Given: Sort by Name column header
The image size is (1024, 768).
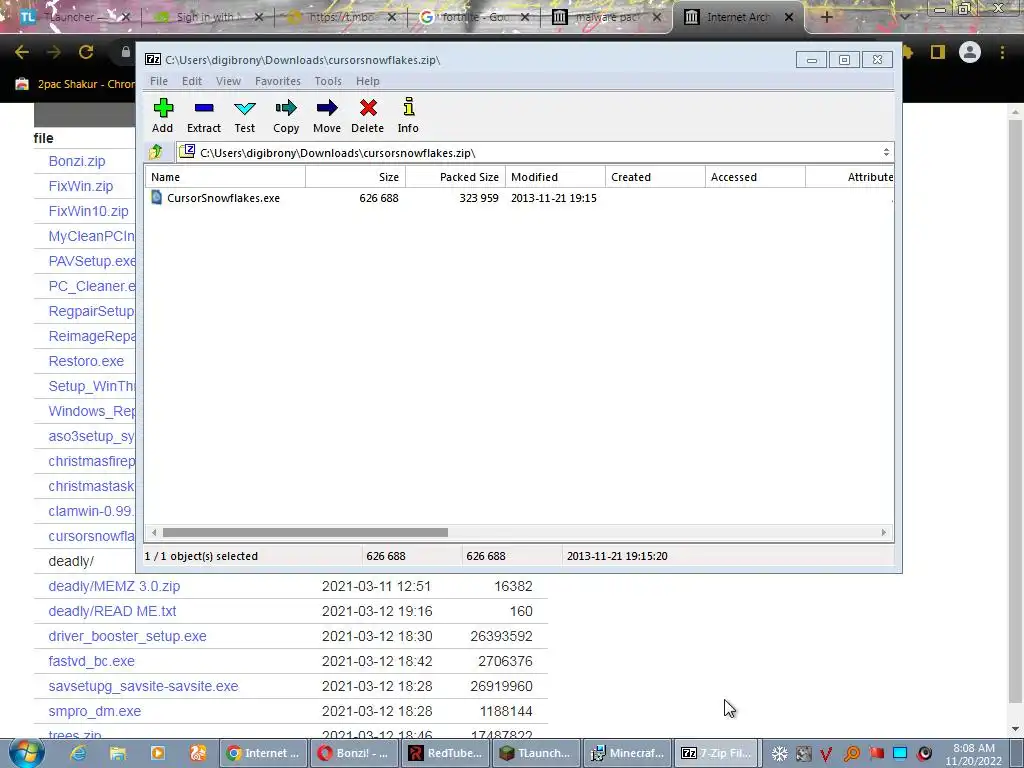Looking at the screenshot, I should point(225,177).
